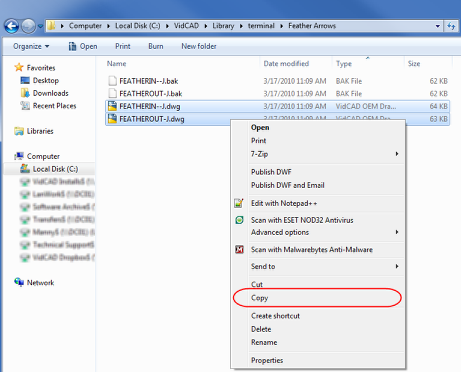Select the FEATHEROUT-J.bak file name
Viewport: 461px width, 372px height.
point(151,94)
